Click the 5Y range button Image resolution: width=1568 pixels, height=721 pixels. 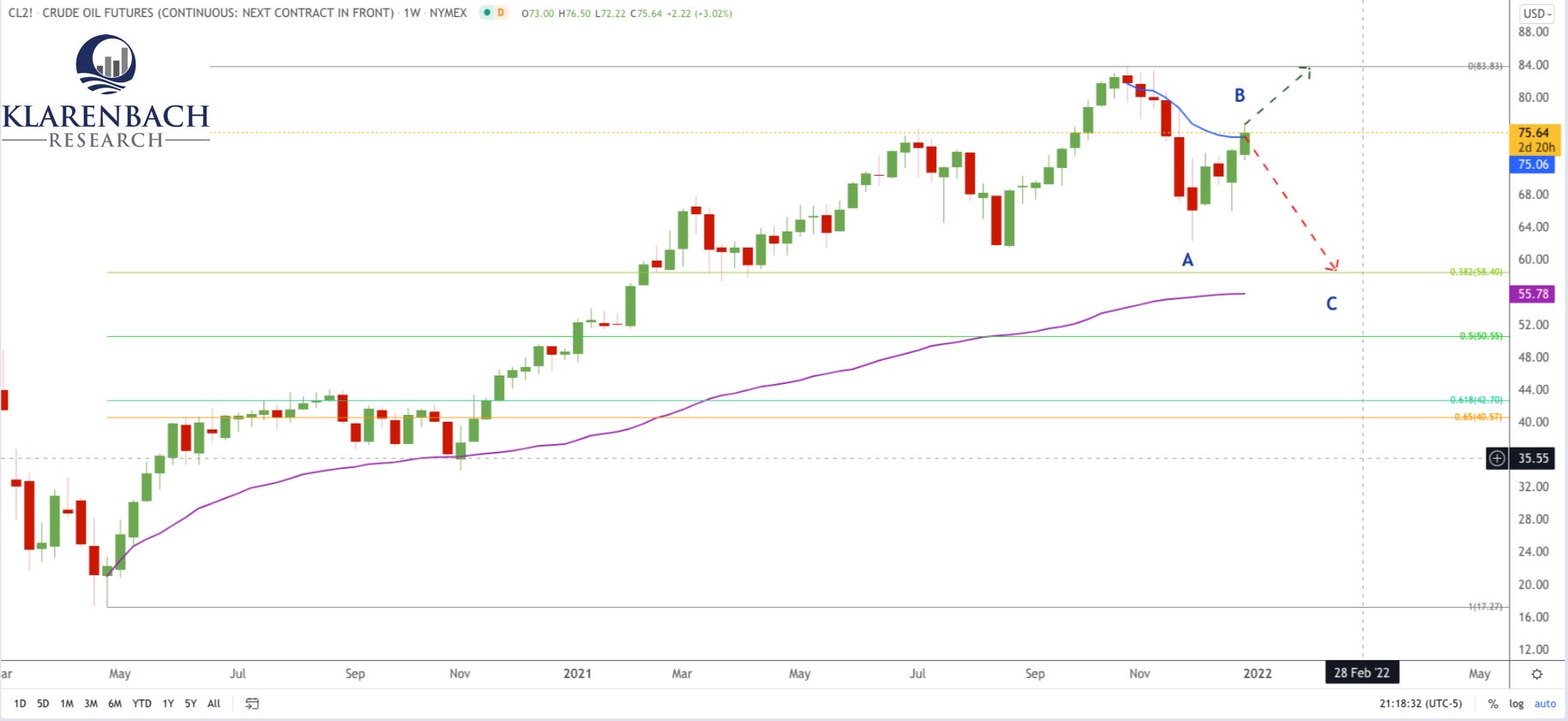(x=190, y=703)
